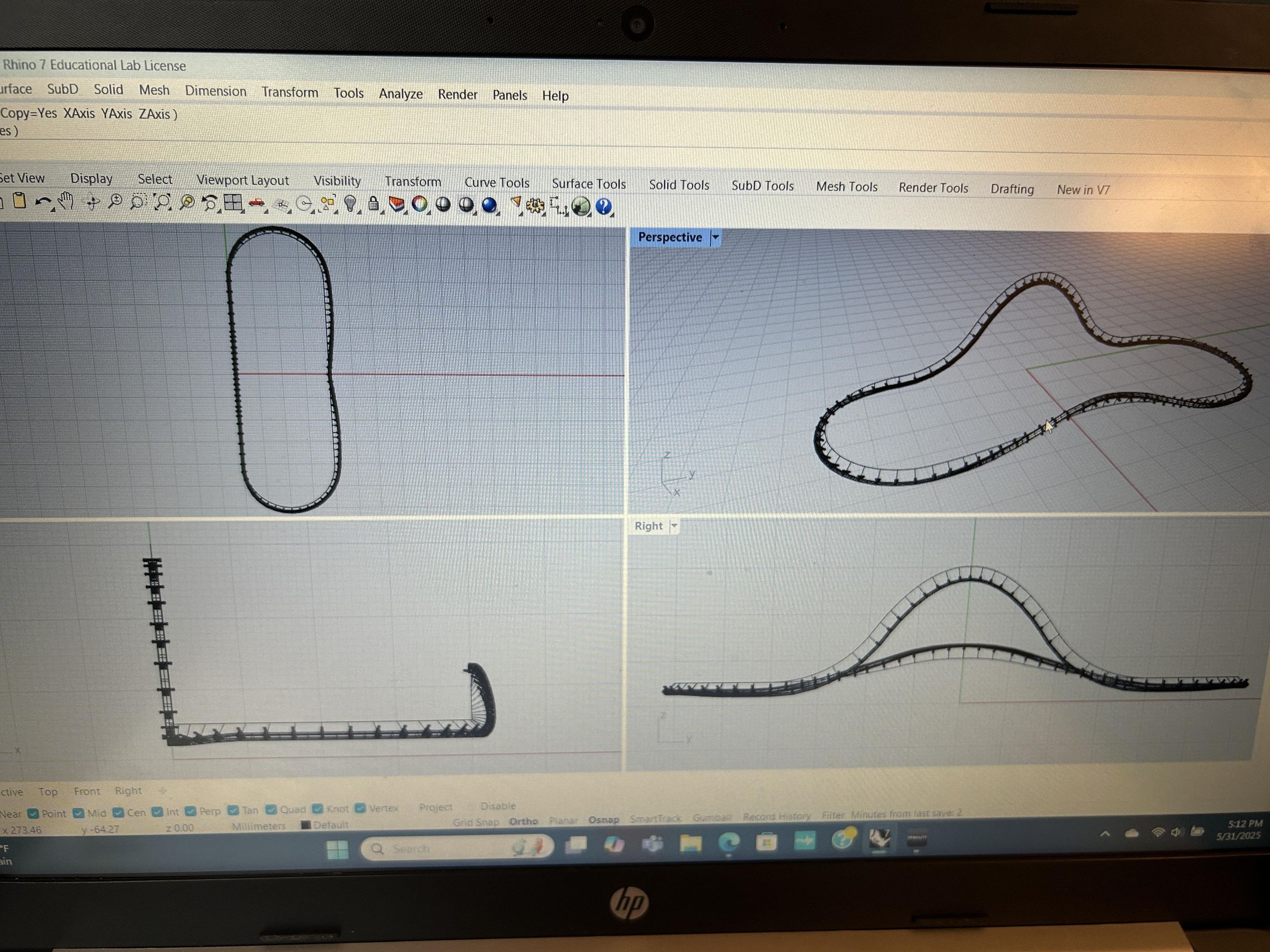
Task: Click the Undo View Change icon
Action: 210,203
